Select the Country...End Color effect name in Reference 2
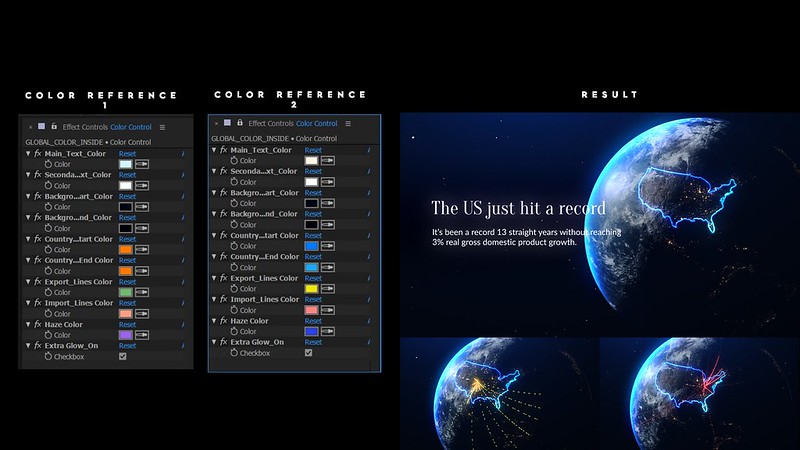Screen dimensions: 800x450 264,257
